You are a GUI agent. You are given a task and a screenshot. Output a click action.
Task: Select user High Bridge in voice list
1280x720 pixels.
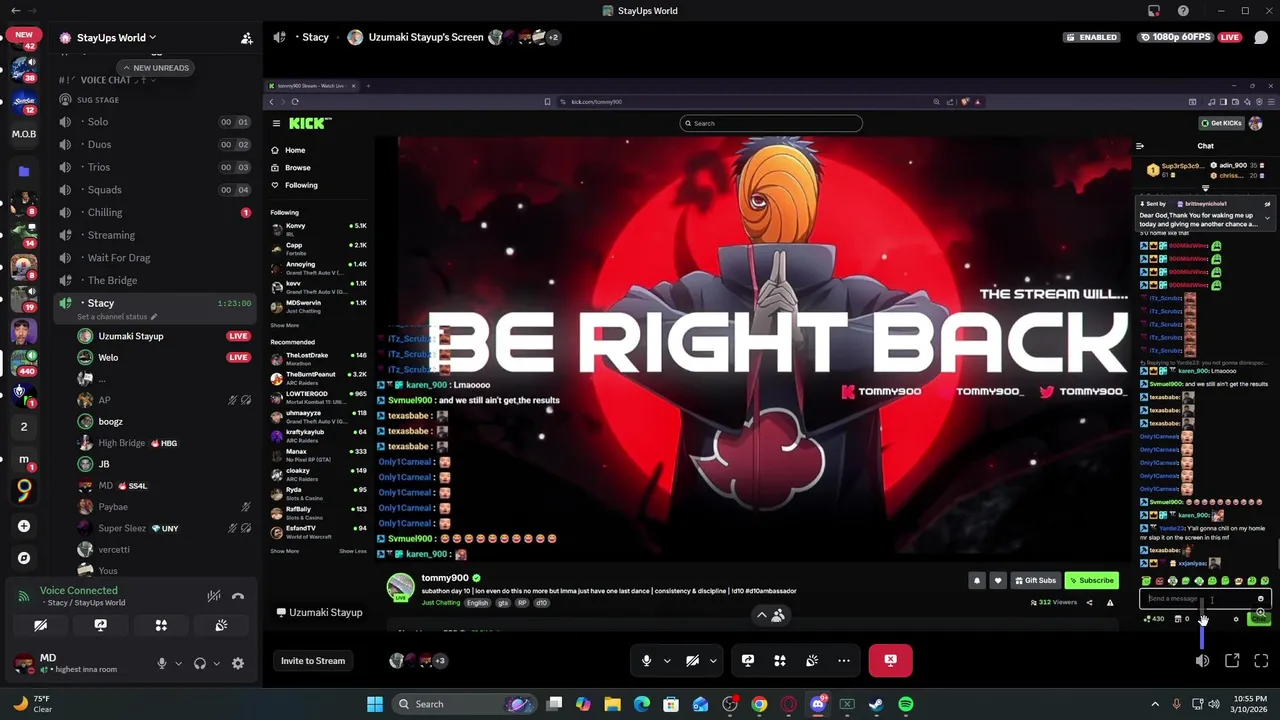click(x=121, y=443)
